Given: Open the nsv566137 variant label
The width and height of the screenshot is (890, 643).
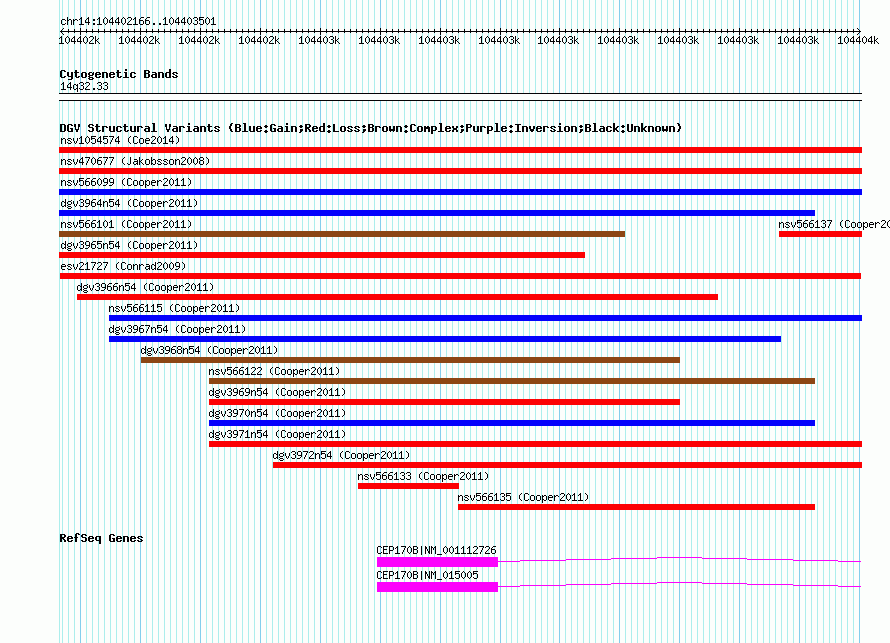Looking at the screenshot, I should coord(834,224).
